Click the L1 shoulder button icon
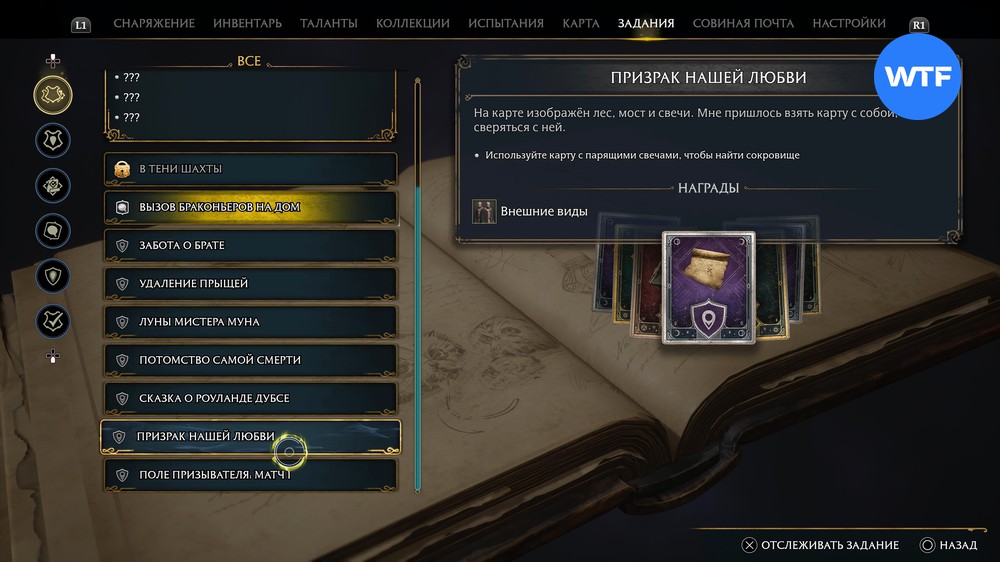This screenshot has width=1000, height=562. pos(81,25)
